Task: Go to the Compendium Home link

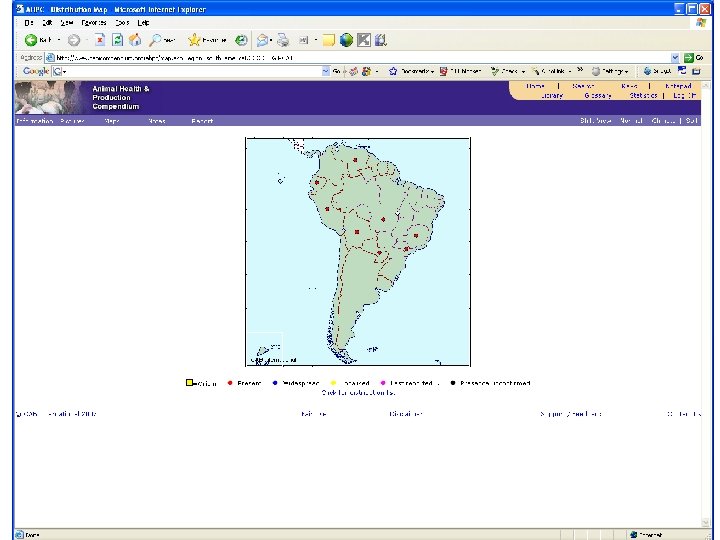Action: coord(535,86)
